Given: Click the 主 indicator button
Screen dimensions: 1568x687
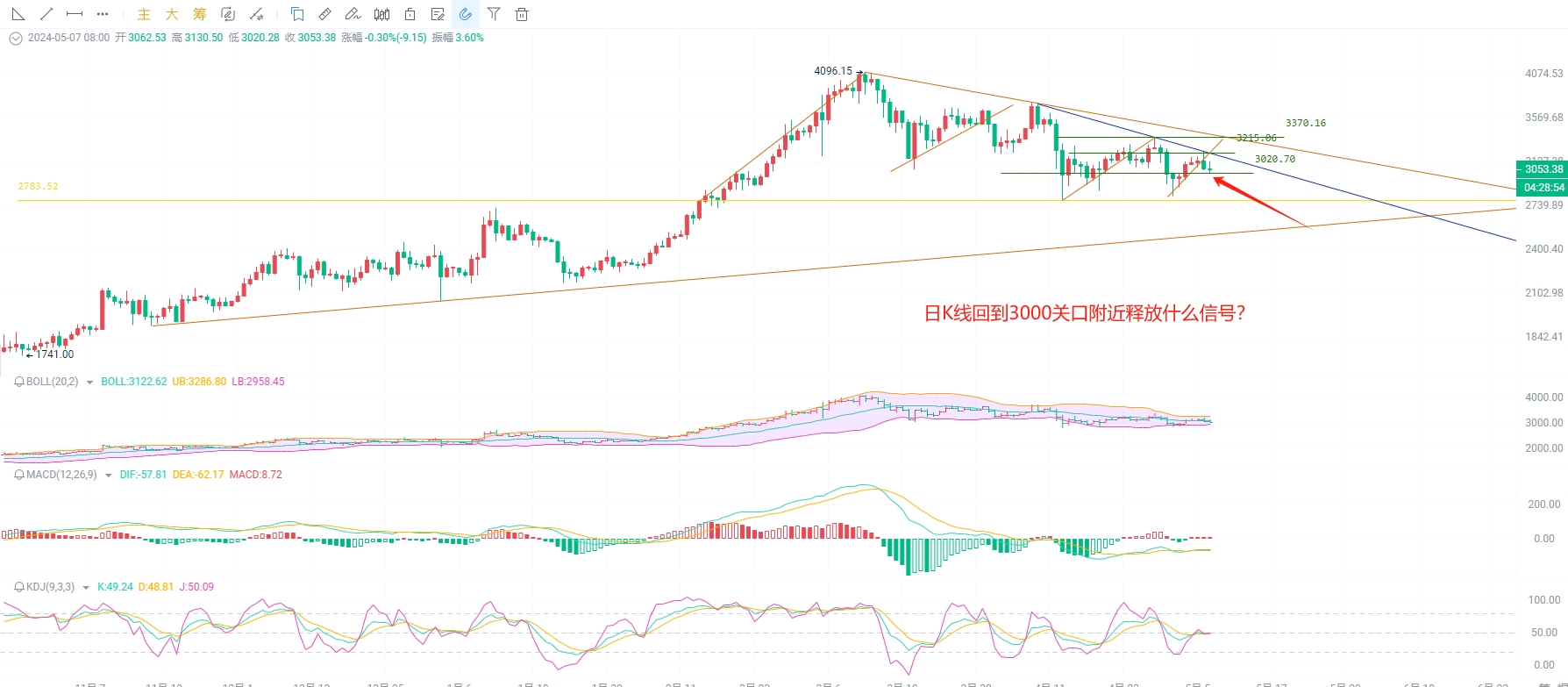Looking at the screenshot, I should pyautogui.click(x=144, y=14).
